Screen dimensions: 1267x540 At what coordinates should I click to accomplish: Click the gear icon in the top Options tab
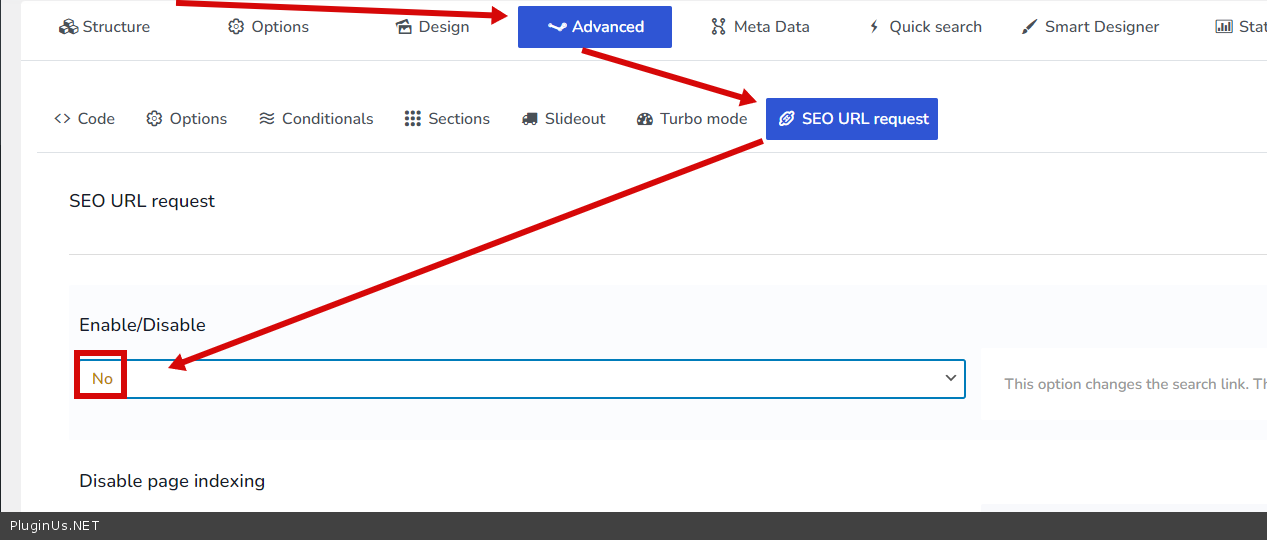[x=236, y=27]
